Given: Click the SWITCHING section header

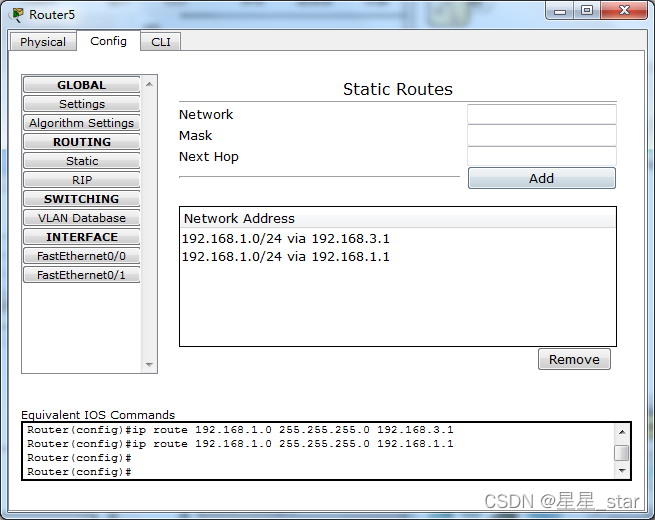Looking at the screenshot, I should [x=81, y=199].
